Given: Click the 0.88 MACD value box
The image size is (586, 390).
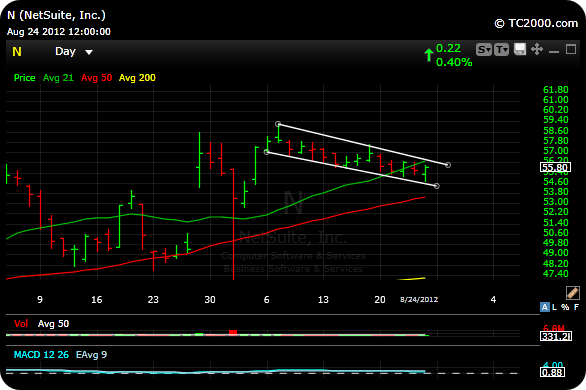Looking at the screenshot, I should 552,372.
